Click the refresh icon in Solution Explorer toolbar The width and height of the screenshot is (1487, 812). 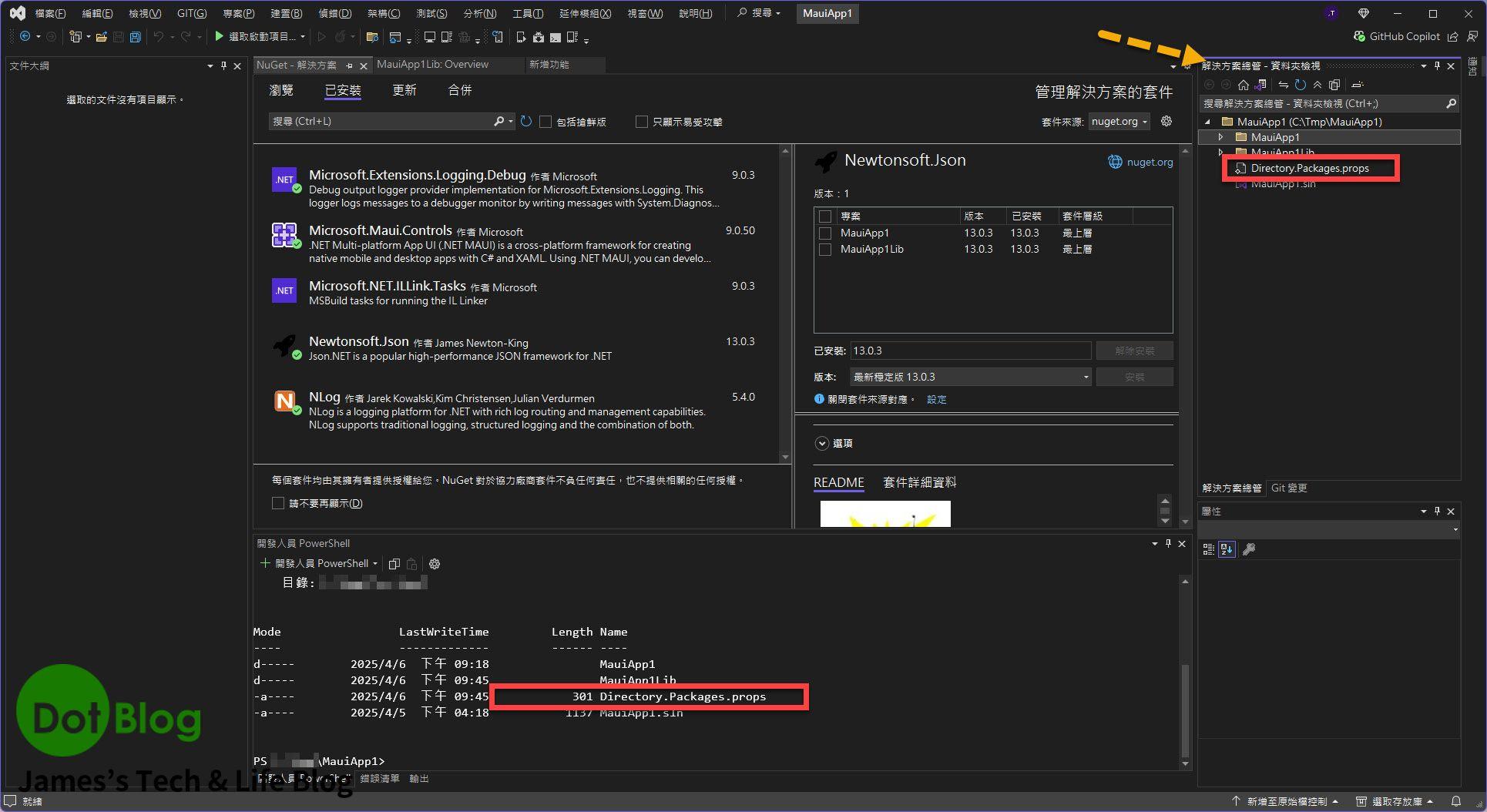pos(1301,85)
